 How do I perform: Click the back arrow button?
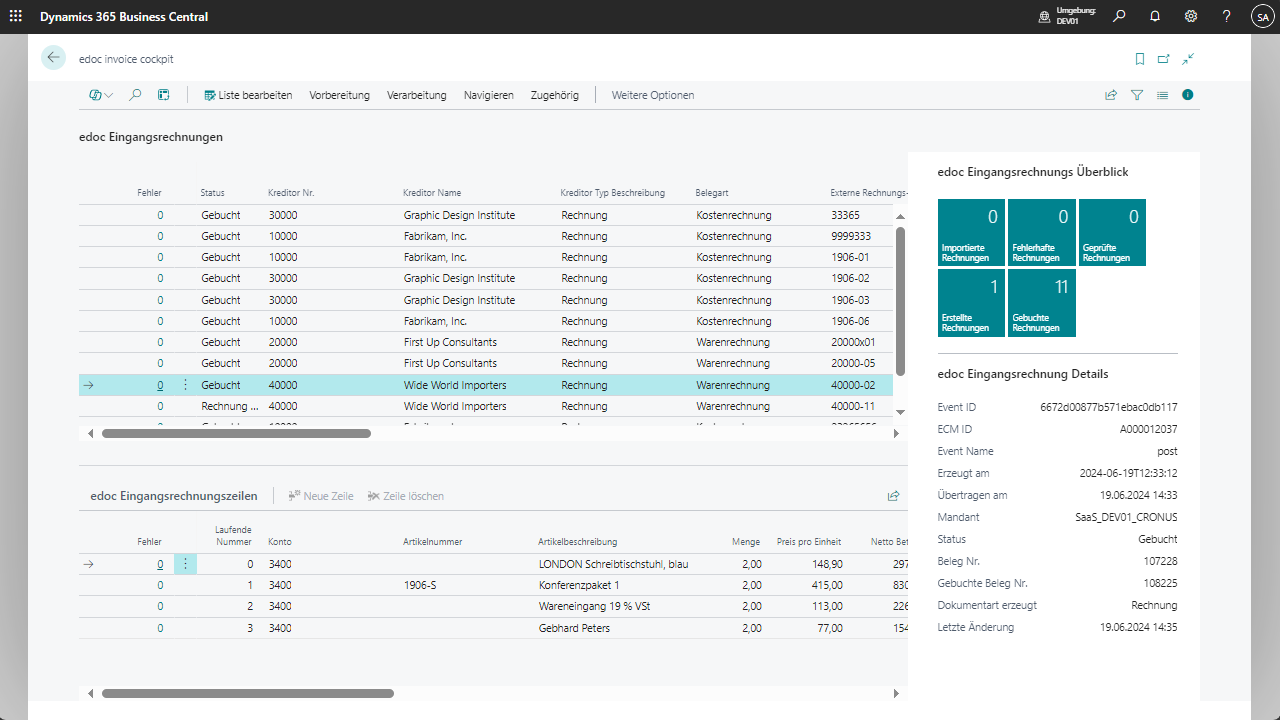coord(53,58)
